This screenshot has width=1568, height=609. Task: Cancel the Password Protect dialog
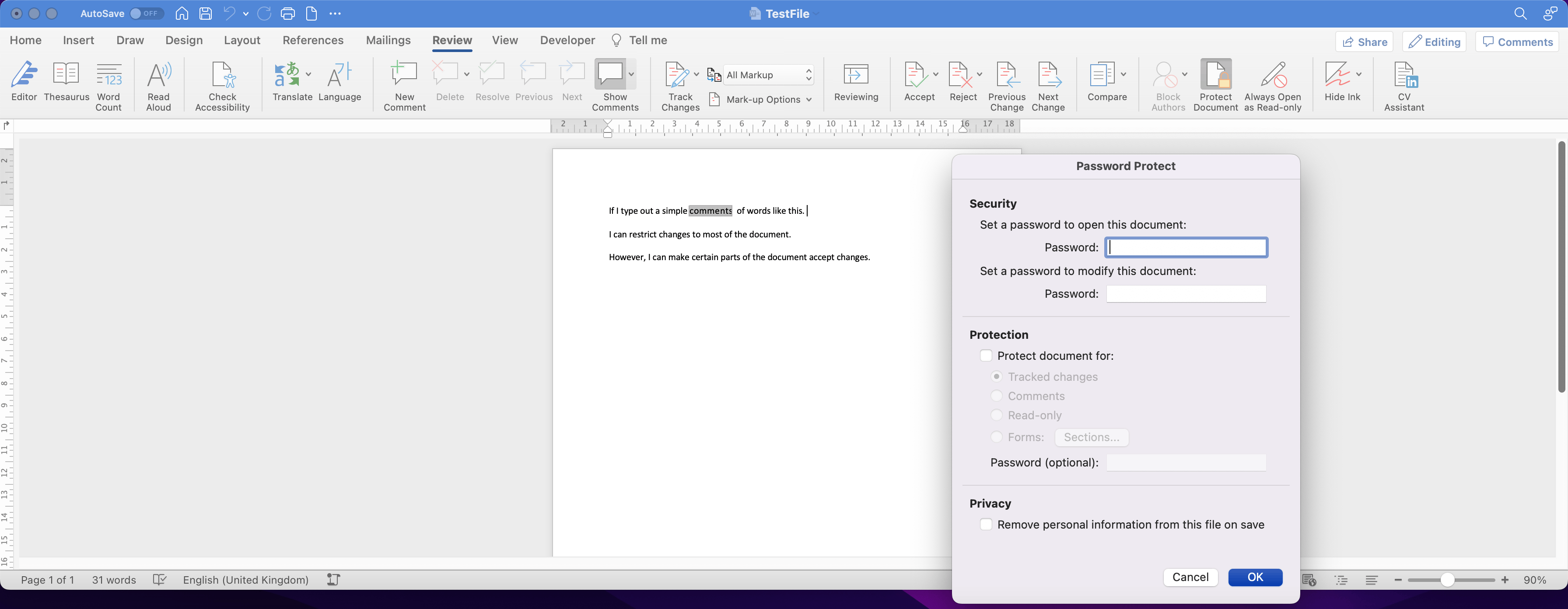[1190, 578]
